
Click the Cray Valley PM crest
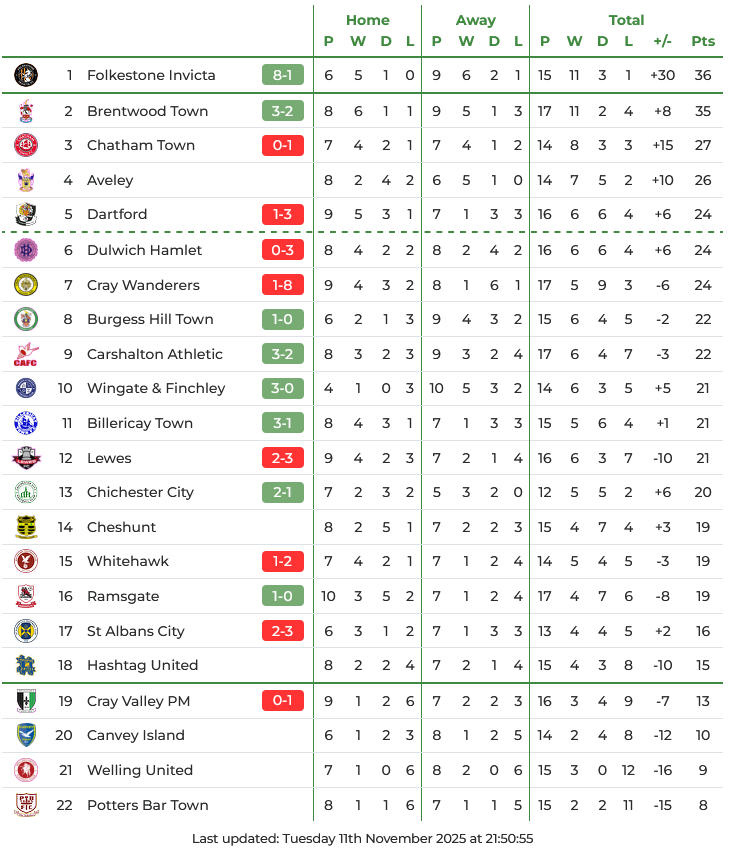pos(26,701)
